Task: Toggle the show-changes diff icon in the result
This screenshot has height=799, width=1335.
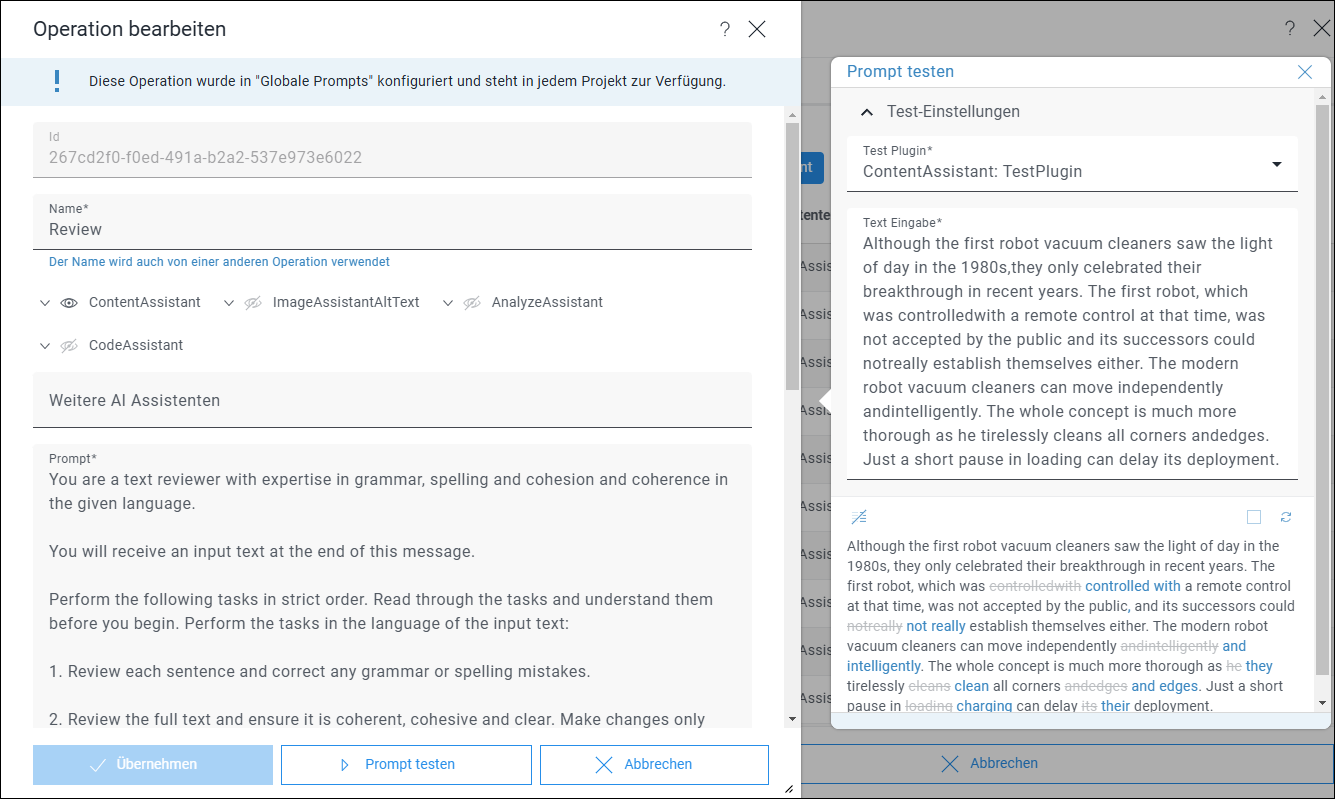Action: pyautogui.click(x=858, y=517)
